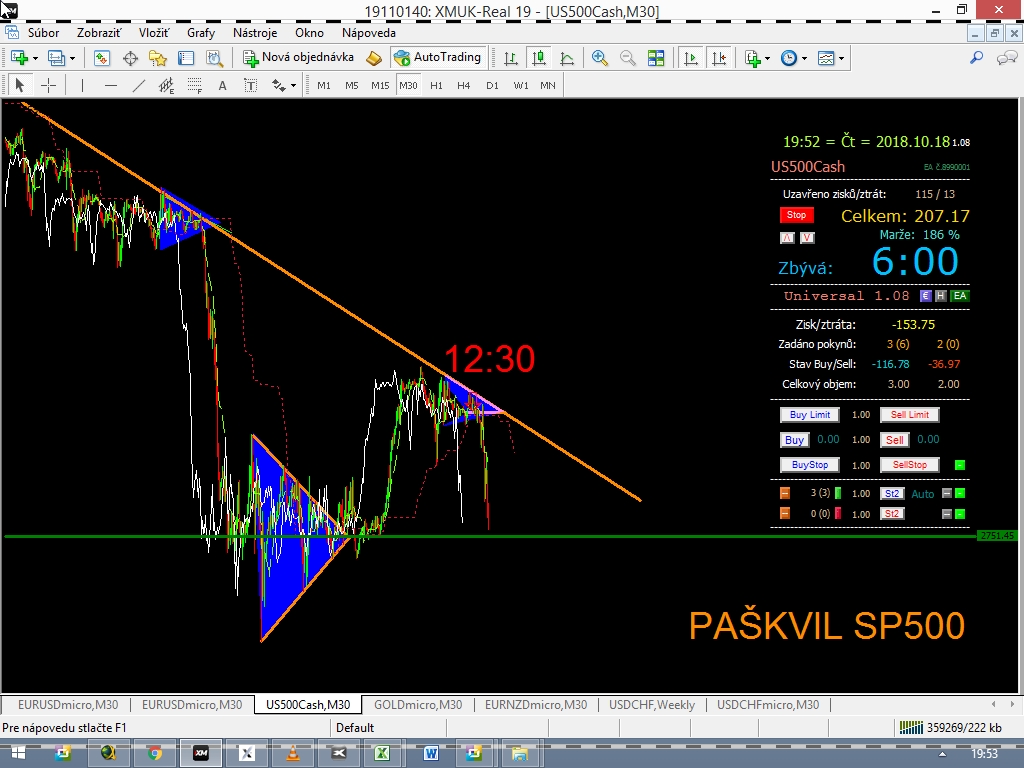The image size is (1024, 768).
Task: Select the Vertical Line drawing tool
Action: pos(82,86)
